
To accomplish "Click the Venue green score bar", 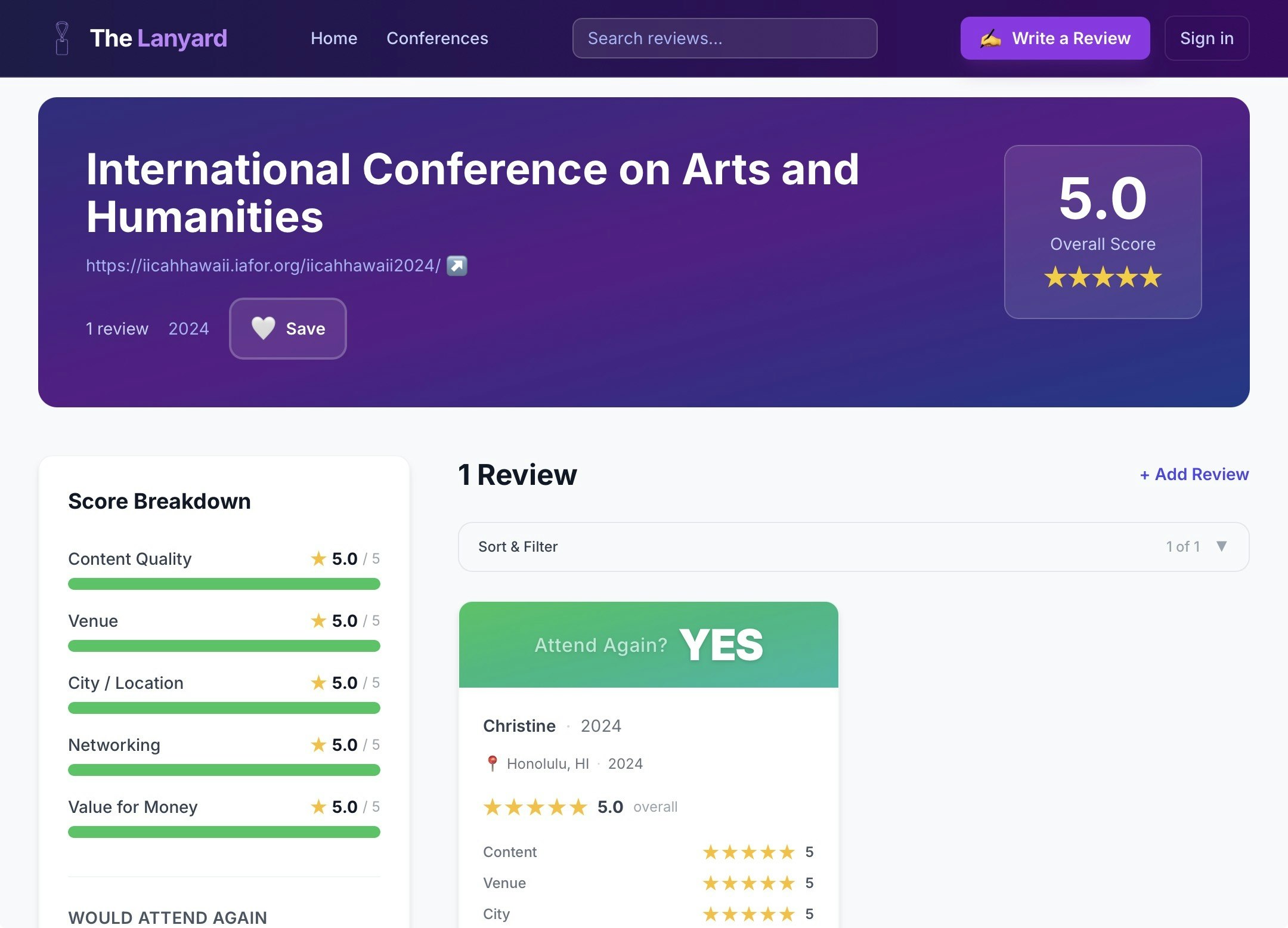I will pyautogui.click(x=224, y=646).
